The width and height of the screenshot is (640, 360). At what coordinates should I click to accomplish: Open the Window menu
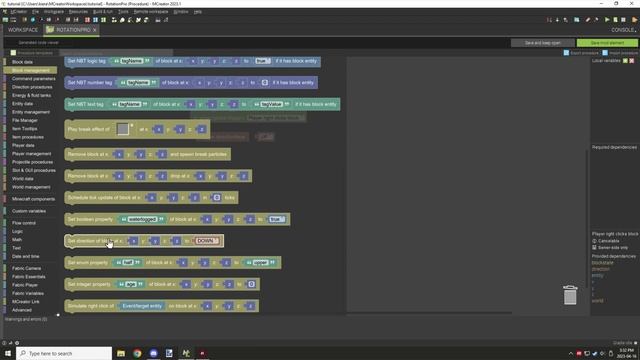[x=181, y=12]
